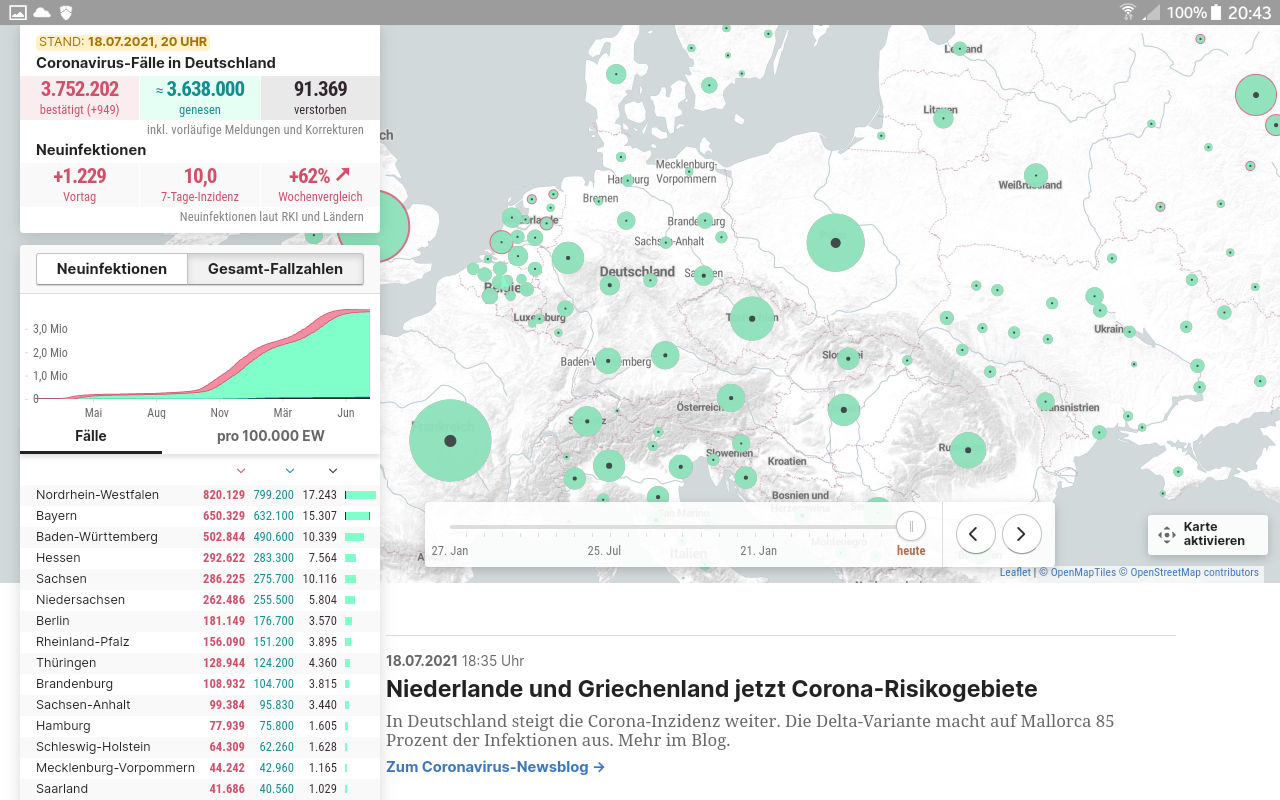Select the Sachsen-Anhalt row
The height and width of the screenshot is (800, 1280).
click(200, 705)
